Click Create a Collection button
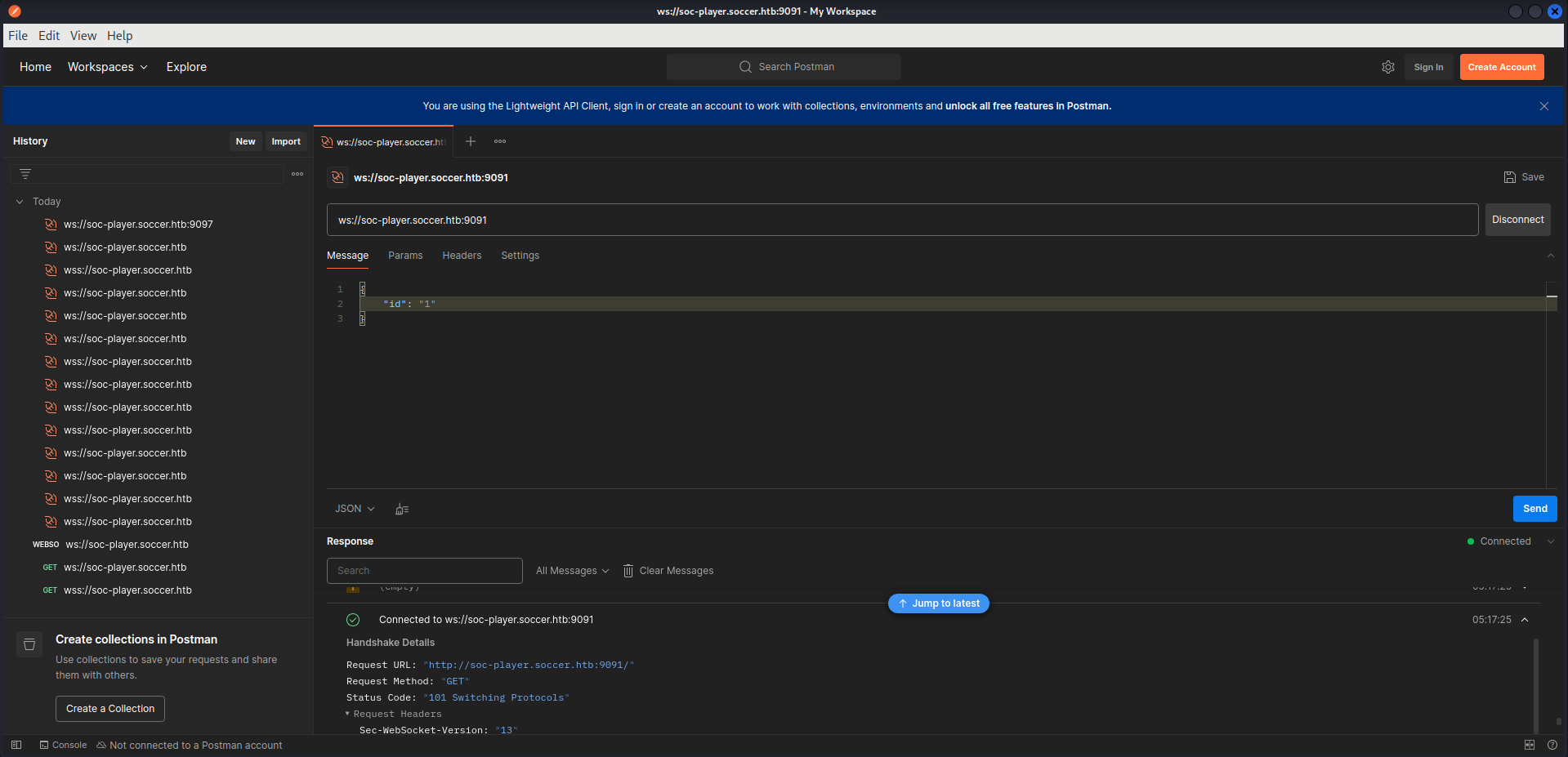 (110, 709)
